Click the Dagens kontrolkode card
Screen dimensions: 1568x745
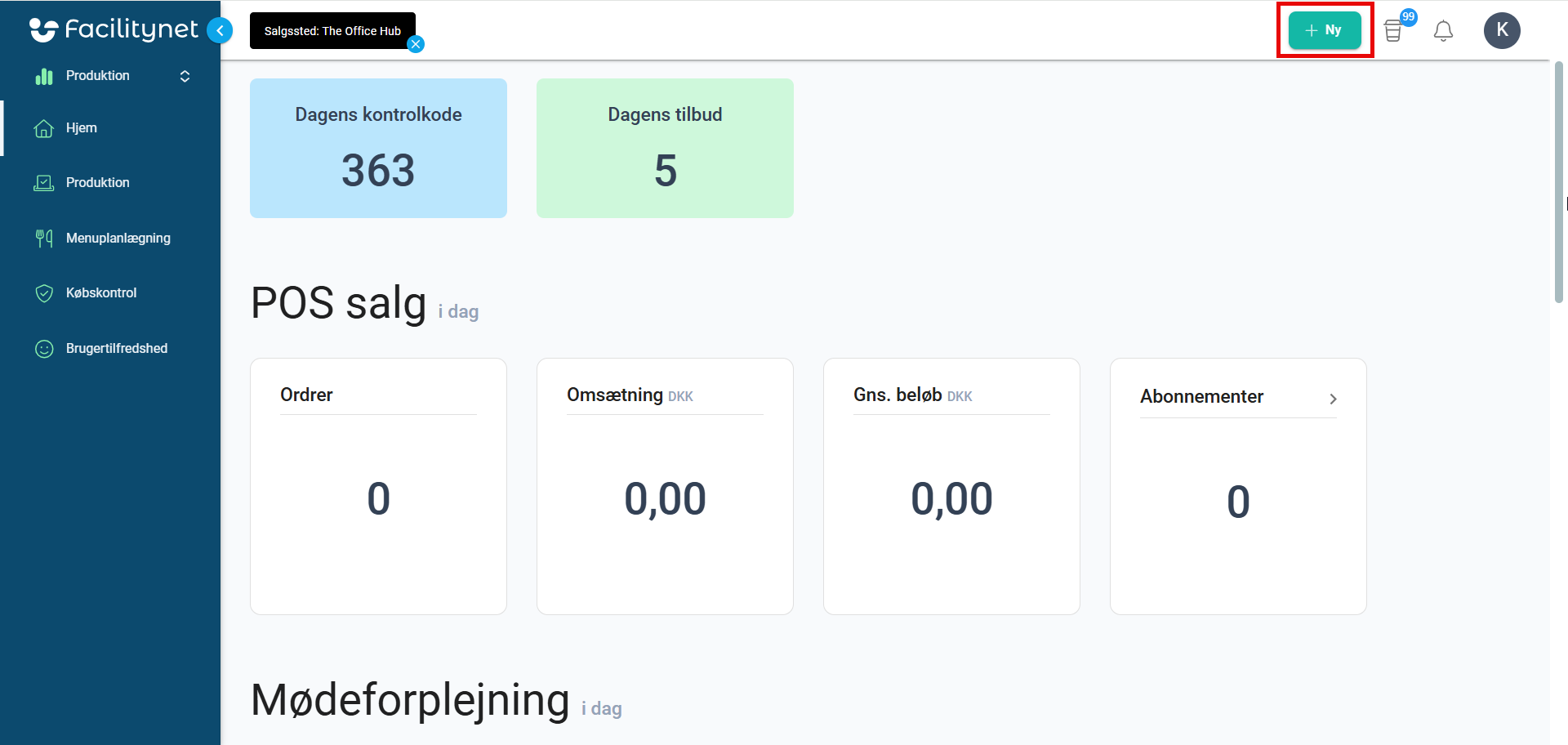(x=378, y=148)
